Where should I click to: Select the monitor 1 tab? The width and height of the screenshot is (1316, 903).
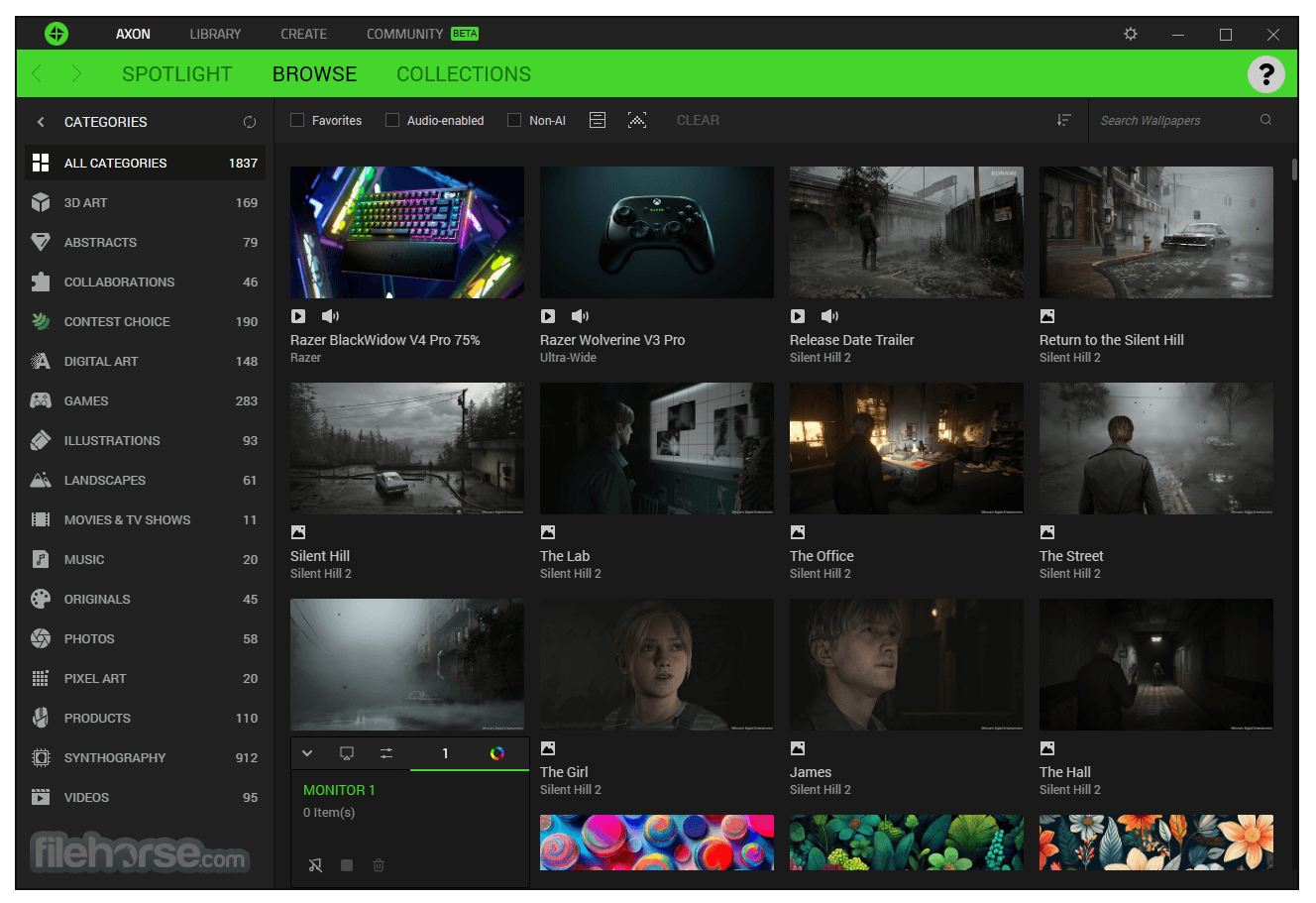[x=445, y=753]
